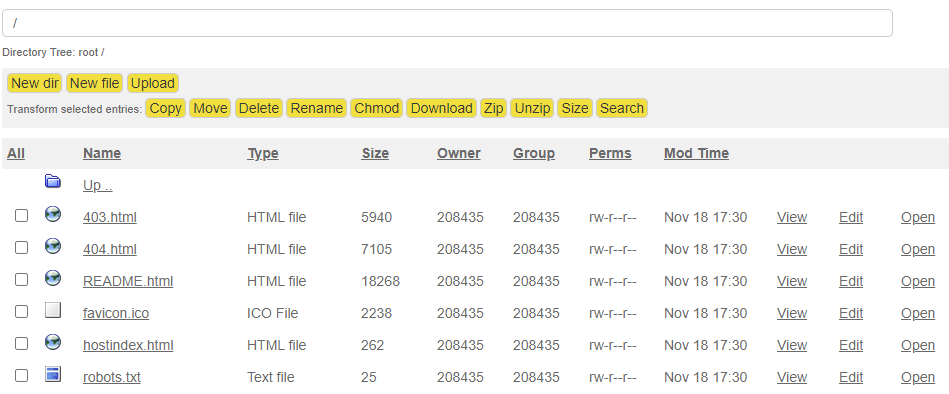Click the Size button in the transform bar
This screenshot has width=949, height=394.
pos(575,108)
